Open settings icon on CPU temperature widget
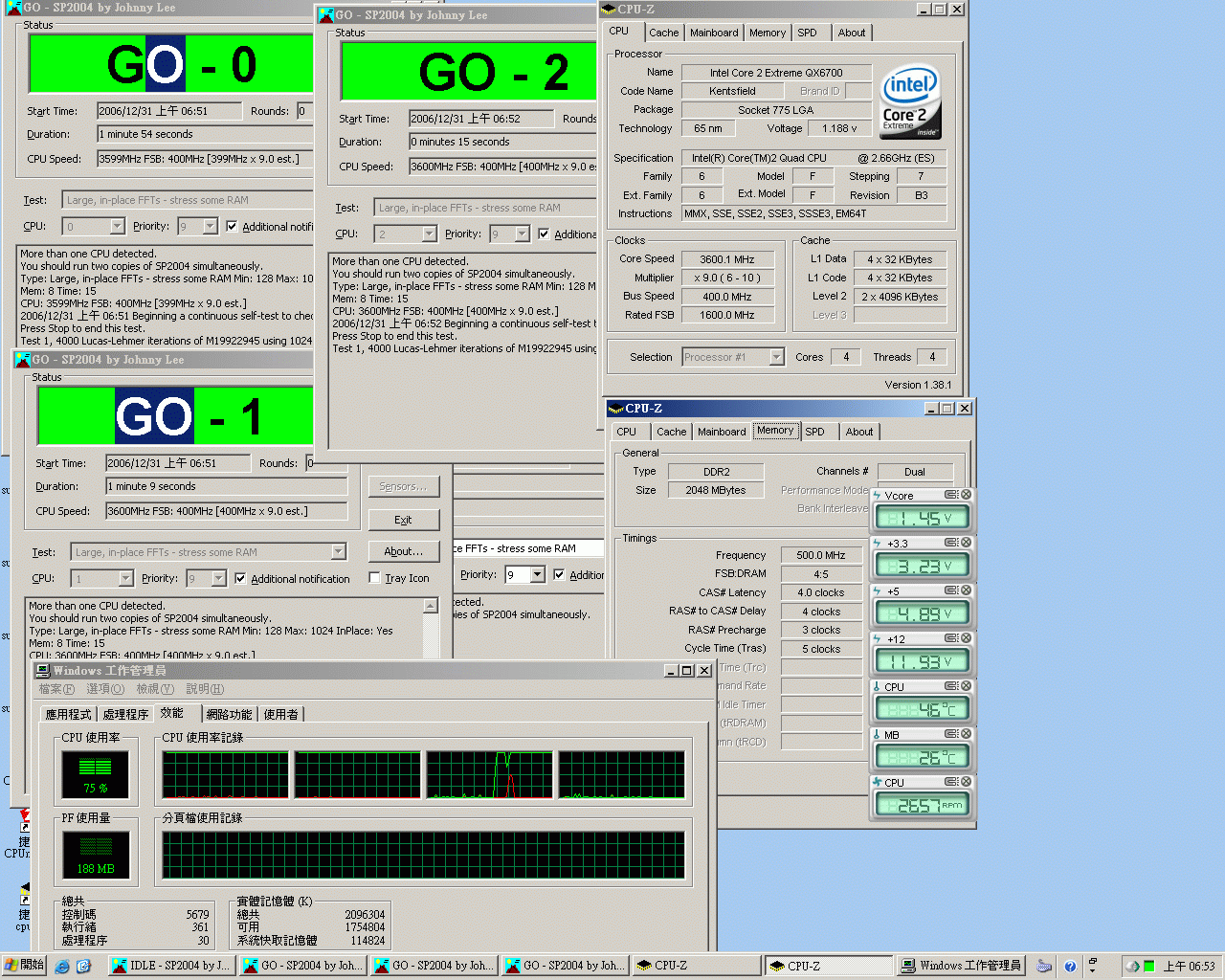1225x980 pixels. click(951, 686)
